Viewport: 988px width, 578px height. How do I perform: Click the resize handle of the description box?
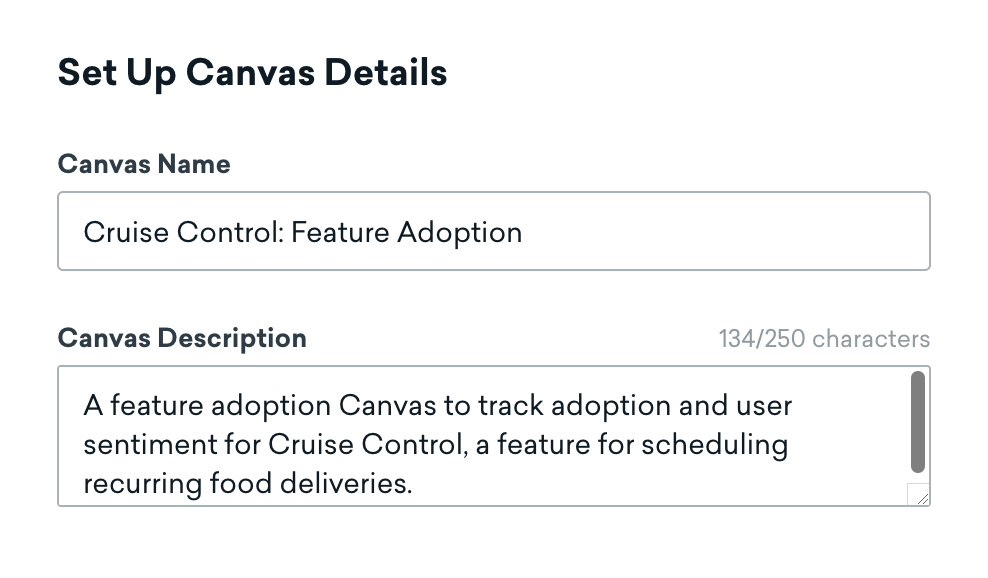coord(918,495)
